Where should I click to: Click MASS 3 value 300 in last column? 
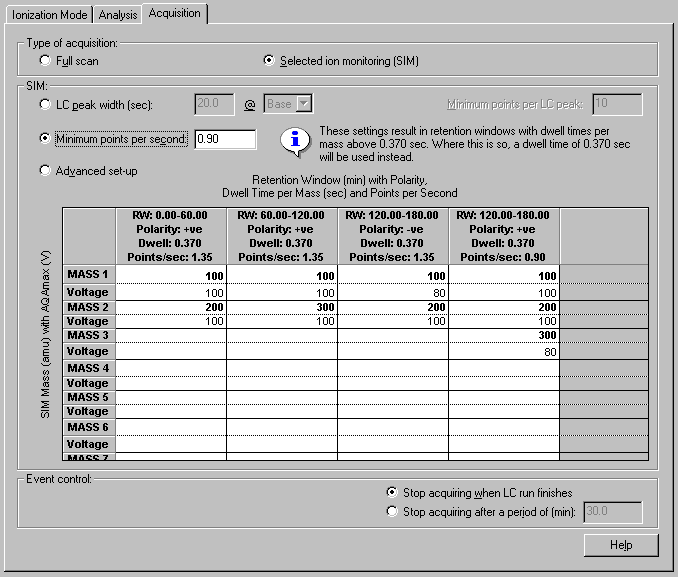coord(504,336)
